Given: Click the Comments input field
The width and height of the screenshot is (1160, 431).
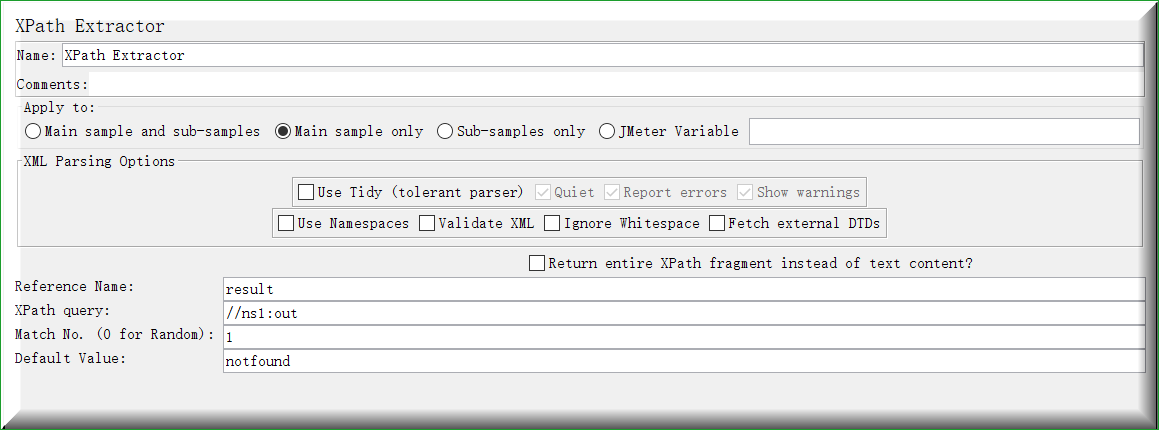Looking at the screenshot, I should [x=616, y=84].
